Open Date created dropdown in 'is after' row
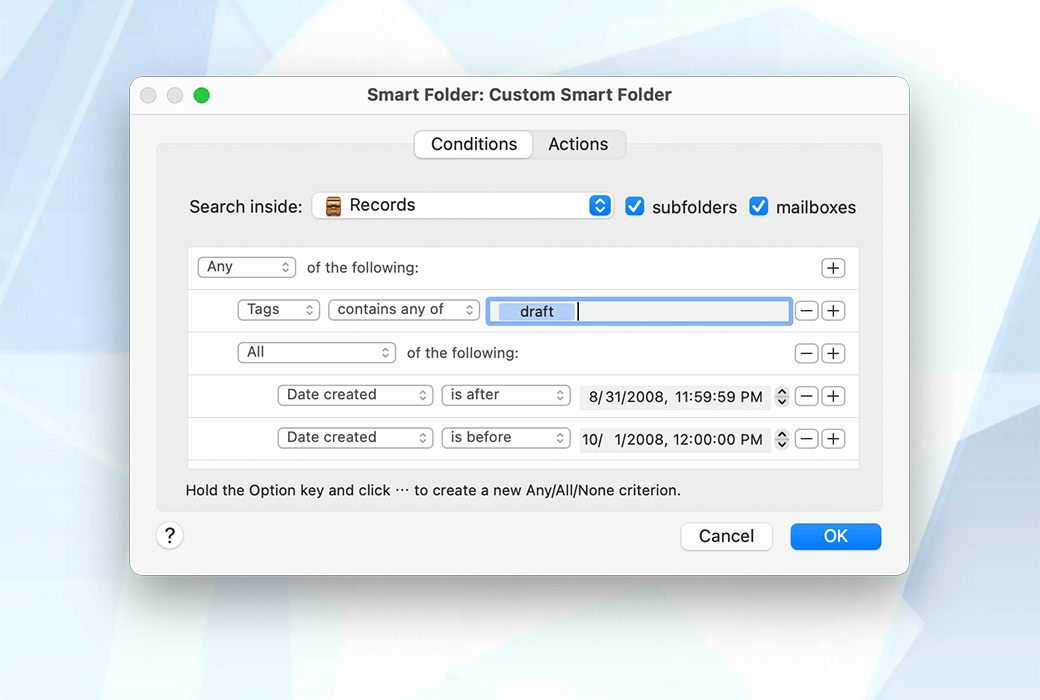This screenshot has height=700, width=1040. tap(356, 395)
